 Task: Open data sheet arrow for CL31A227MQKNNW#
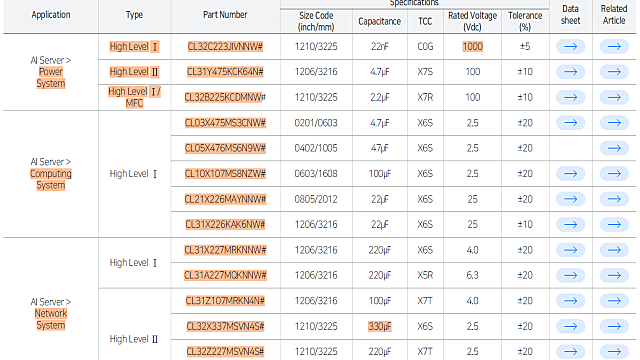[x=570, y=275]
